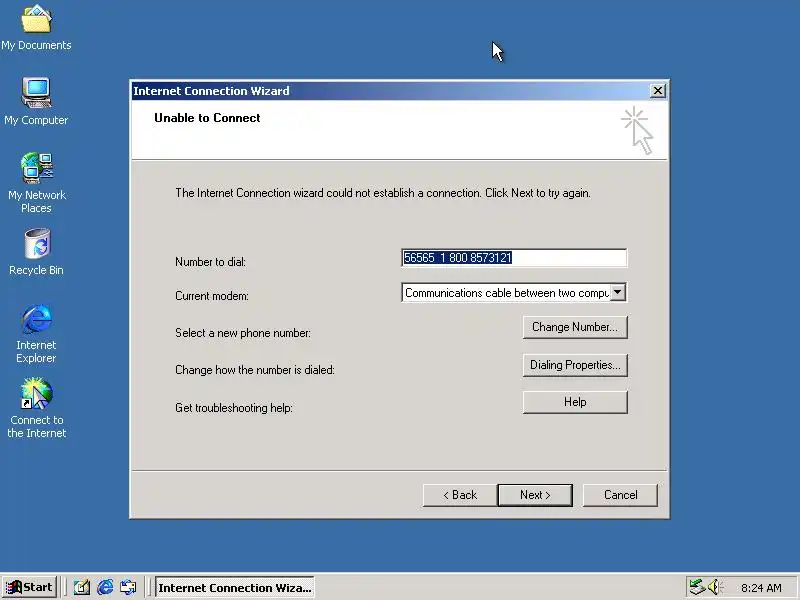Go Back in the wizard
Screen dimensions: 800x600
(x=460, y=495)
